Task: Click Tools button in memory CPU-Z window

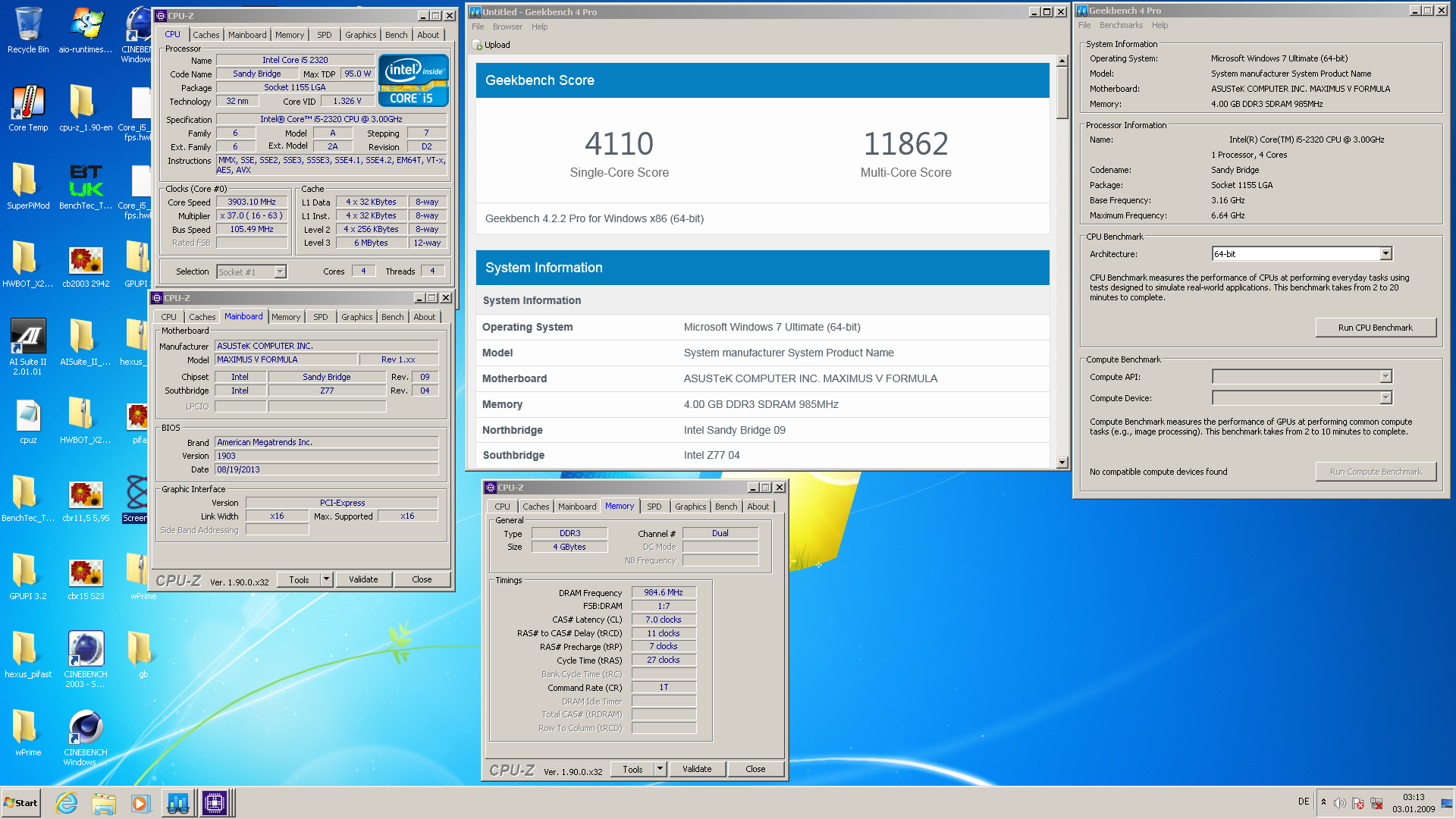Action: (632, 769)
